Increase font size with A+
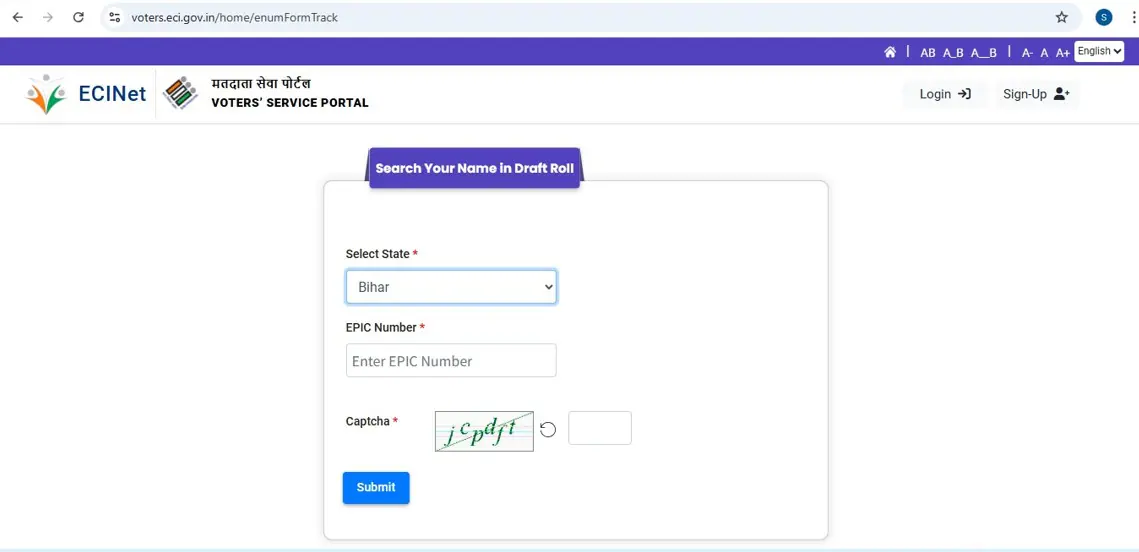Viewport: 1139px width, 552px height. [x=1062, y=53]
